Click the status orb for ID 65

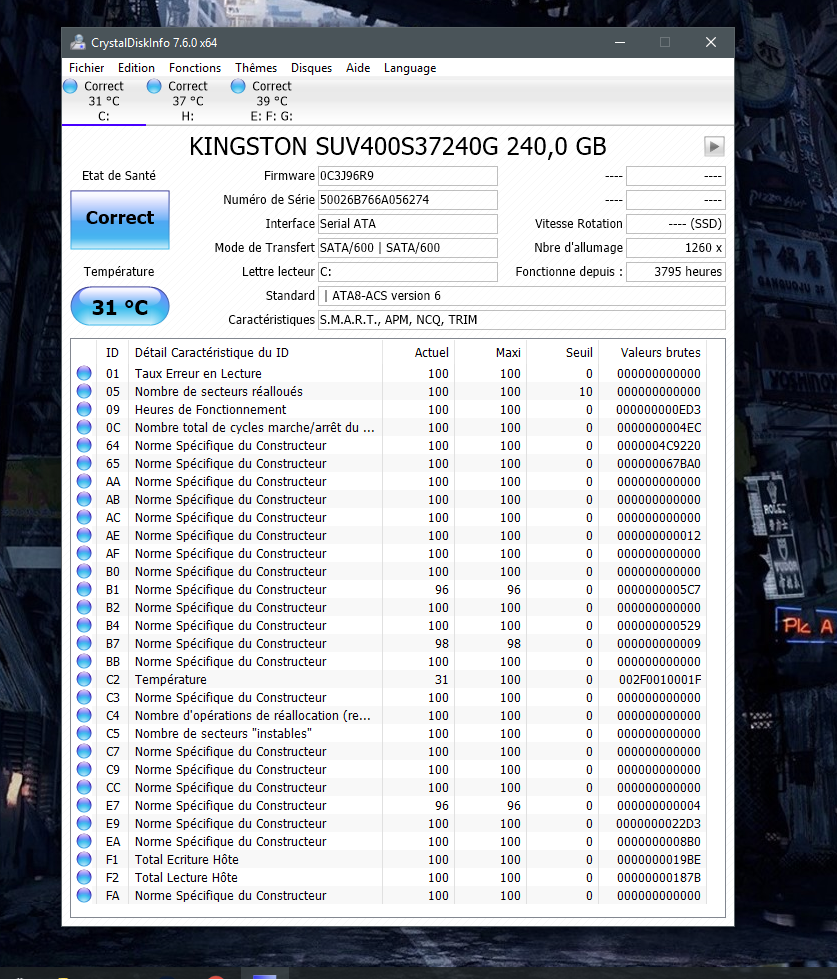tap(84, 463)
